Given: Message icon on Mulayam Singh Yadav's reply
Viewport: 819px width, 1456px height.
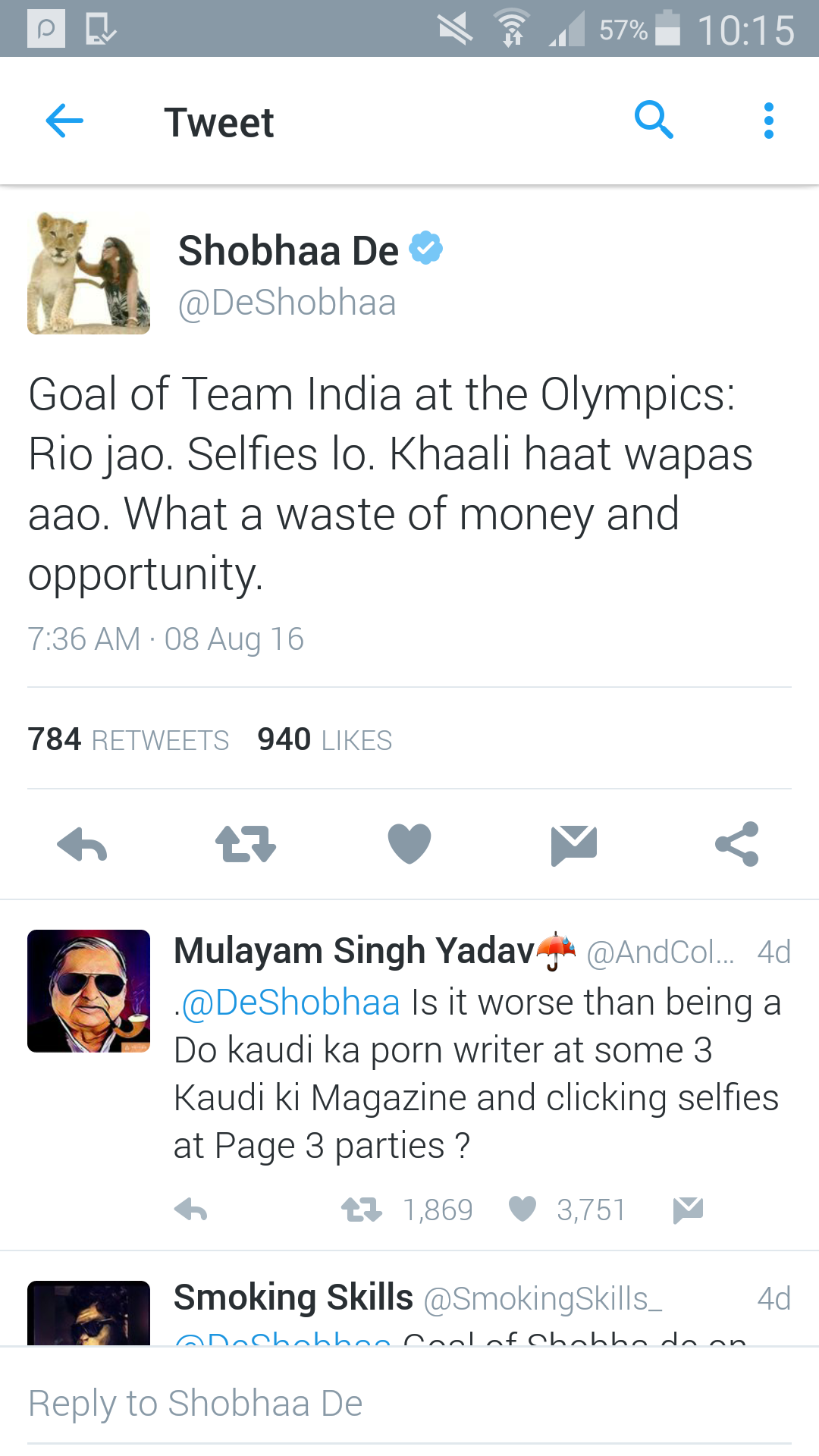Looking at the screenshot, I should tap(688, 1210).
